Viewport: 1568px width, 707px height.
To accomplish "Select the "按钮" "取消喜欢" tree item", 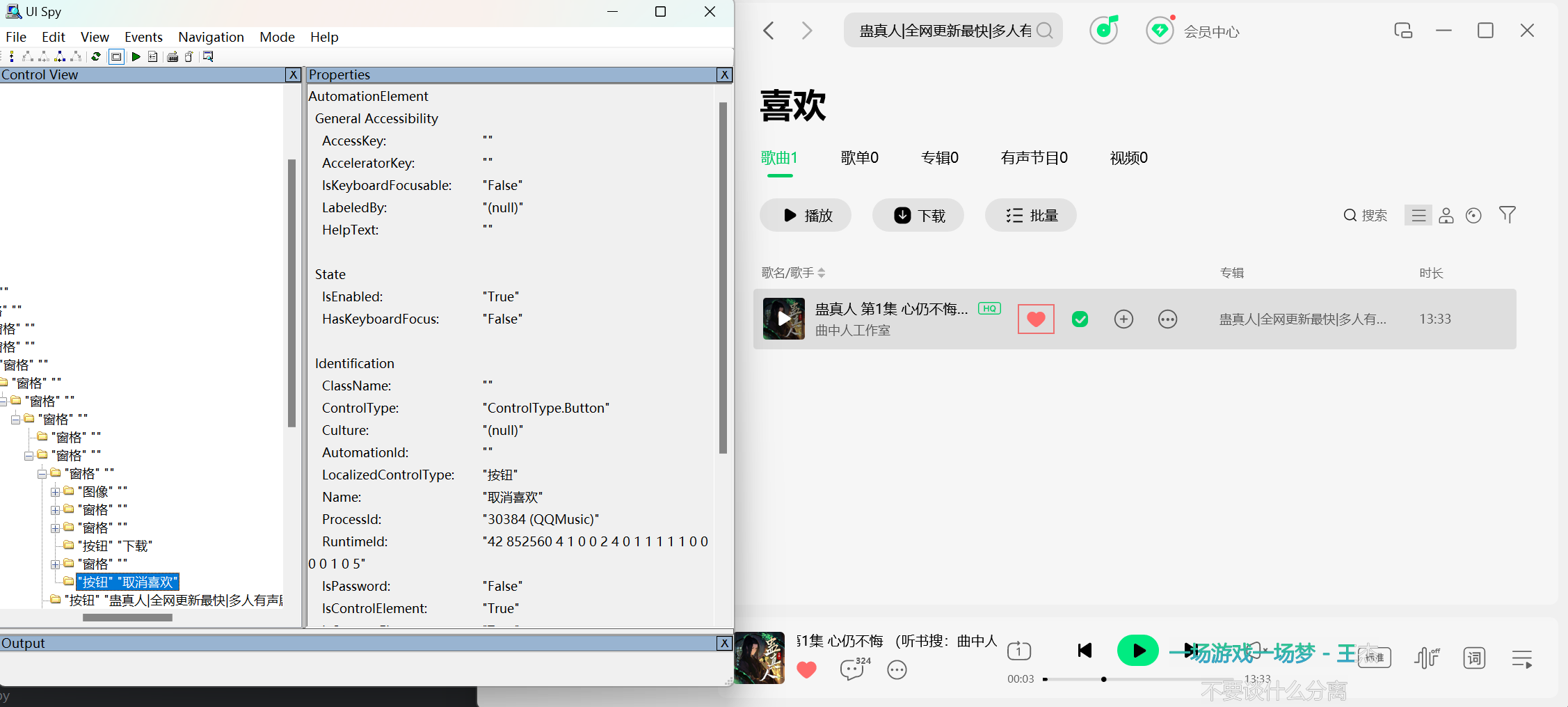I will coord(128,582).
